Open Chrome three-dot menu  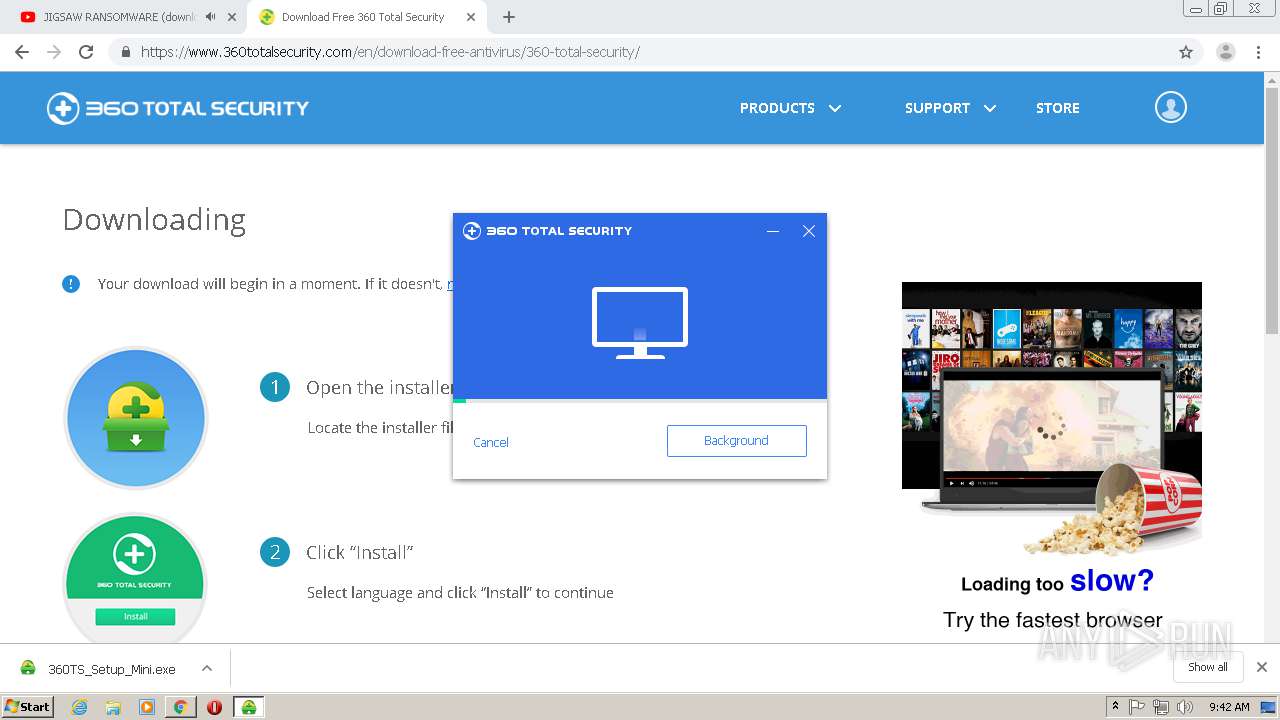pos(1258,52)
